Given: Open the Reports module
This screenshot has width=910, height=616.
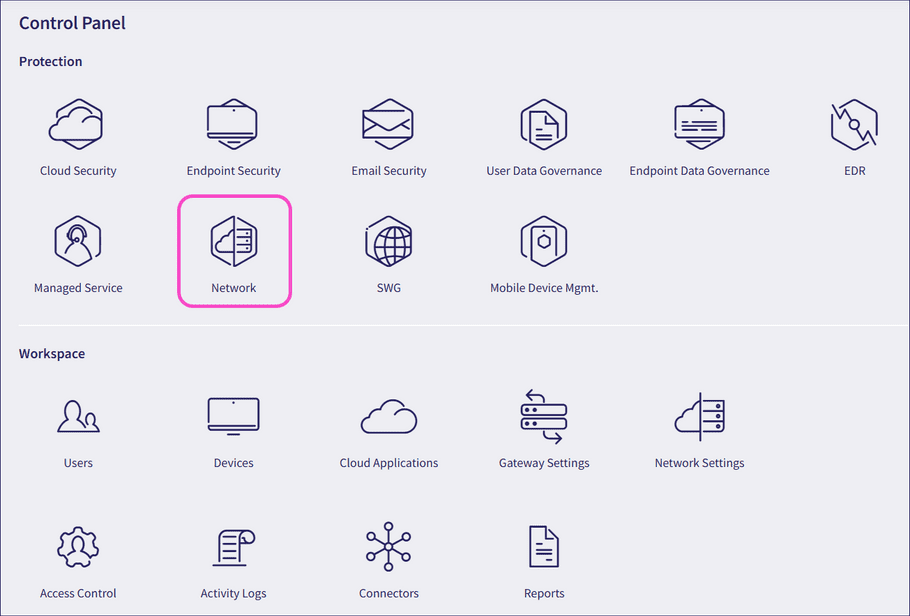Looking at the screenshot, I should pyautogui.click(x=543, y=546).
